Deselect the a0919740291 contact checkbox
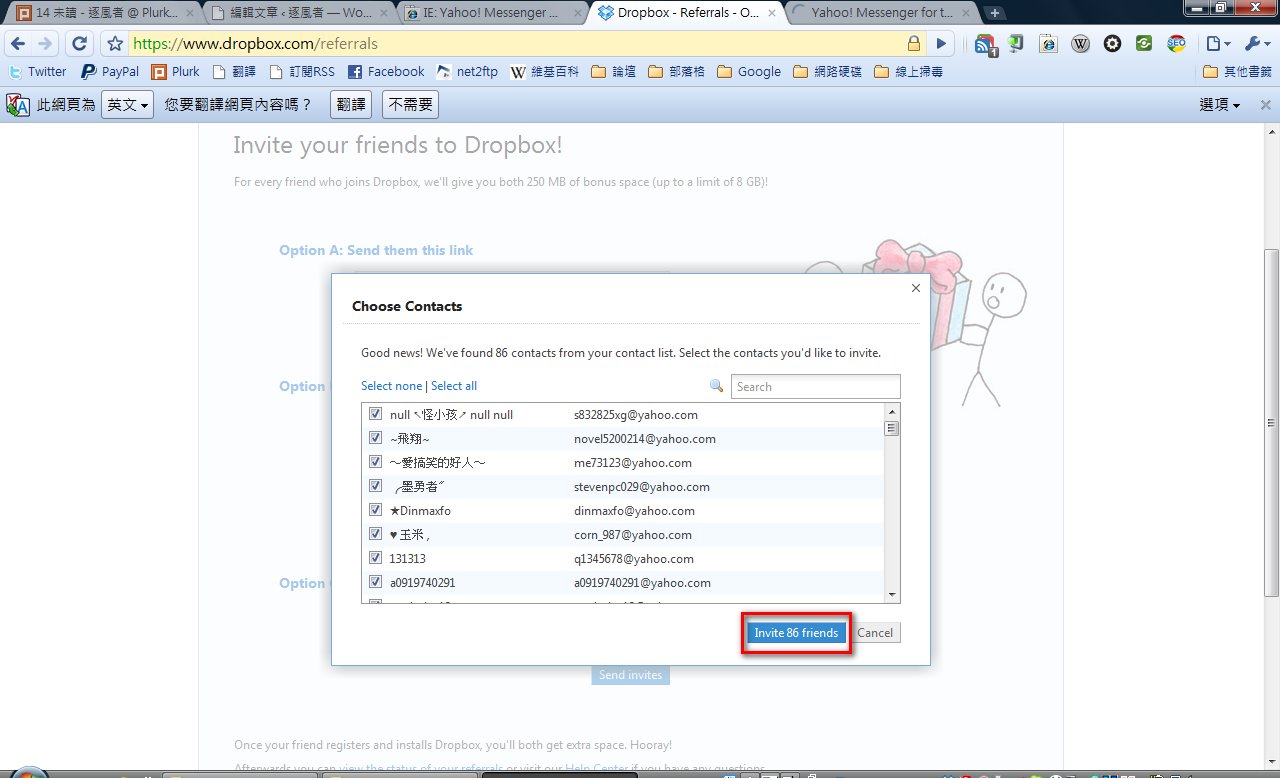Viewport: 1280px width, 778px height. (x=375, y=582)
